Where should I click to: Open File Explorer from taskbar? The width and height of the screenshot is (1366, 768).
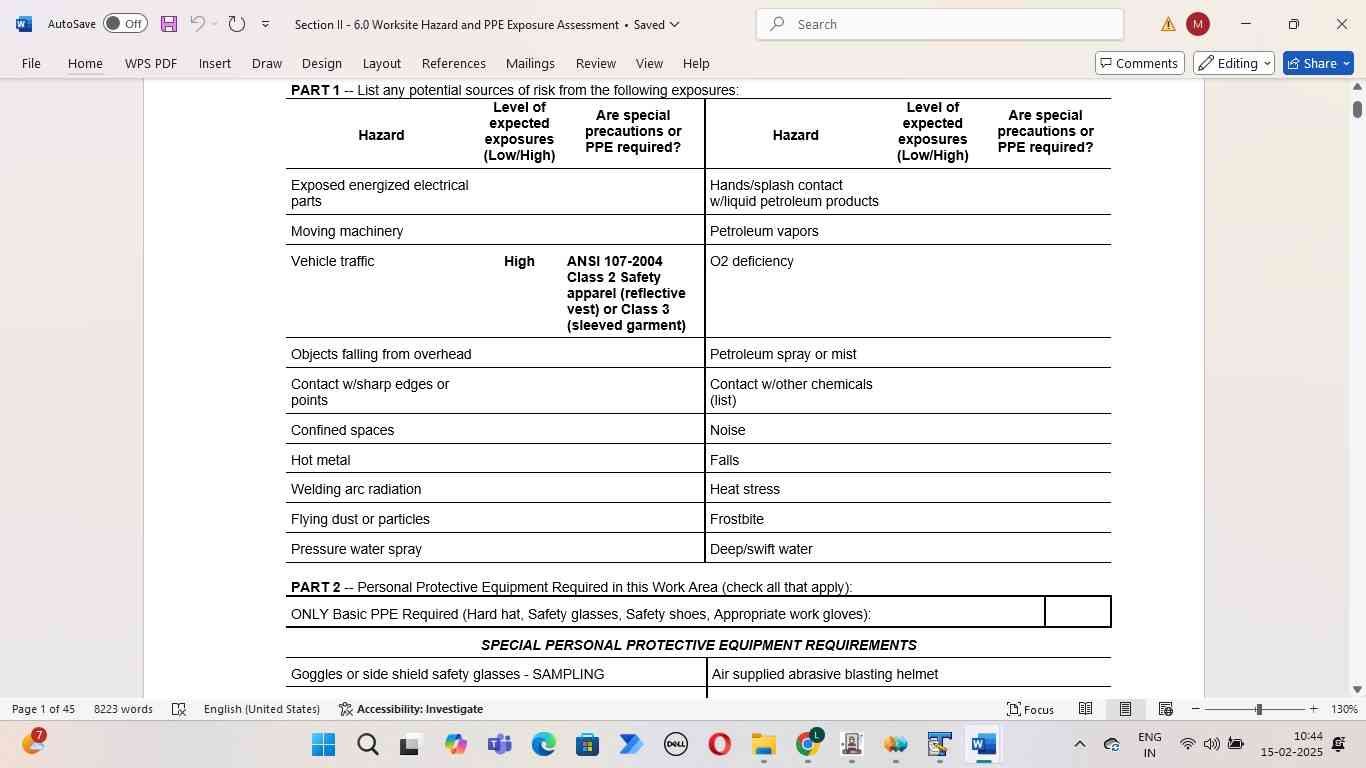click(x=763, y=745)
